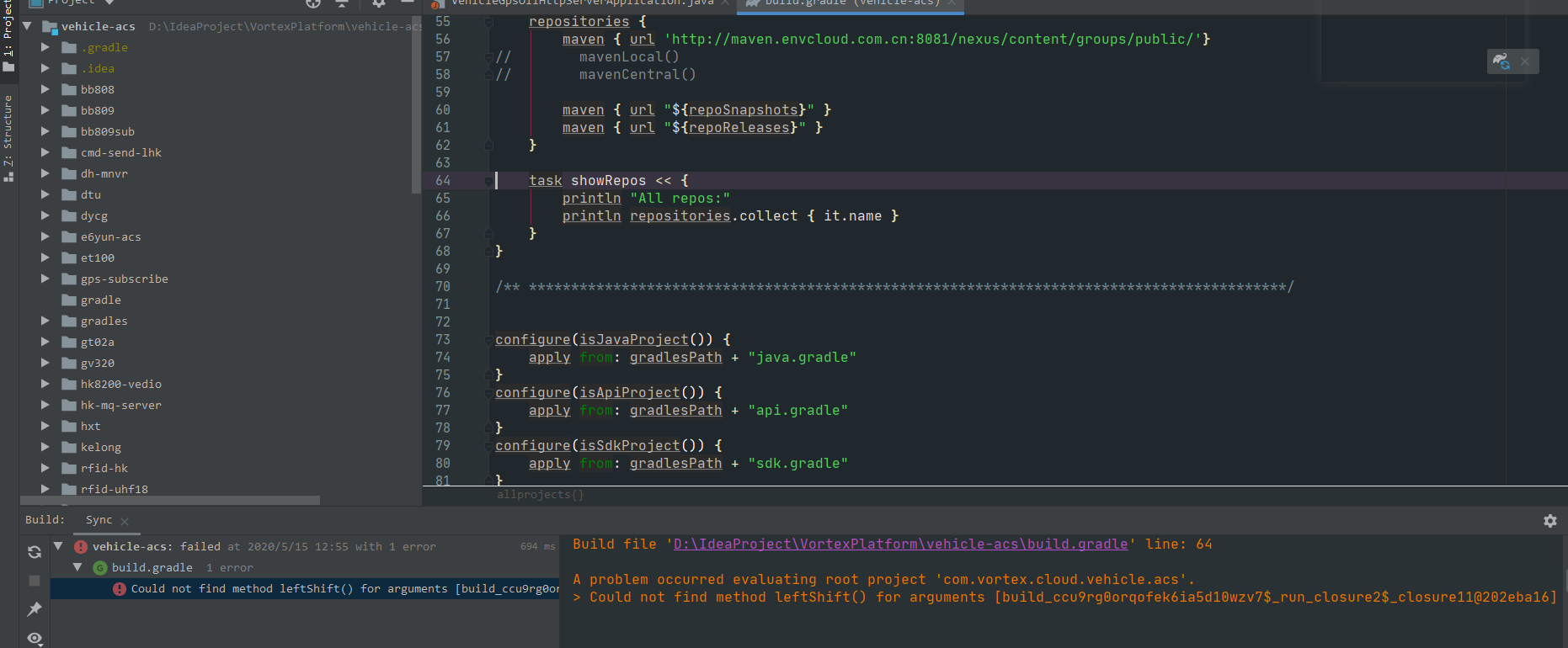Screen dimensions: 1568x648
Task: Expand the .idea folder
Action: (45, 68)
